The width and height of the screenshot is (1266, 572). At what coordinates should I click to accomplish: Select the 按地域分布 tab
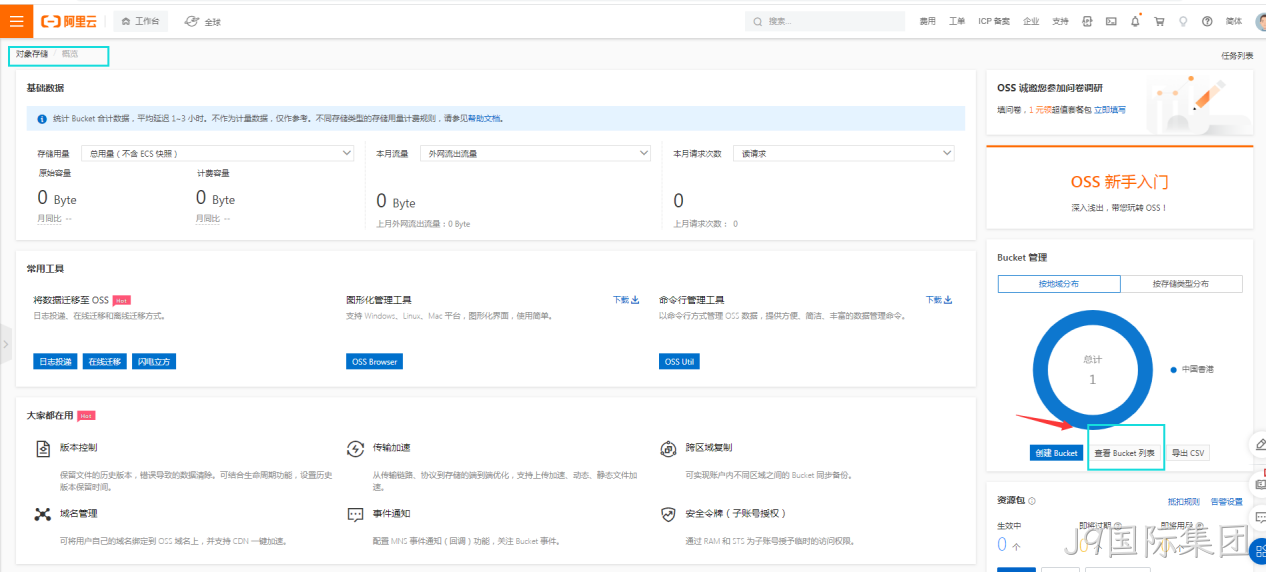(x=1059, y=284)
